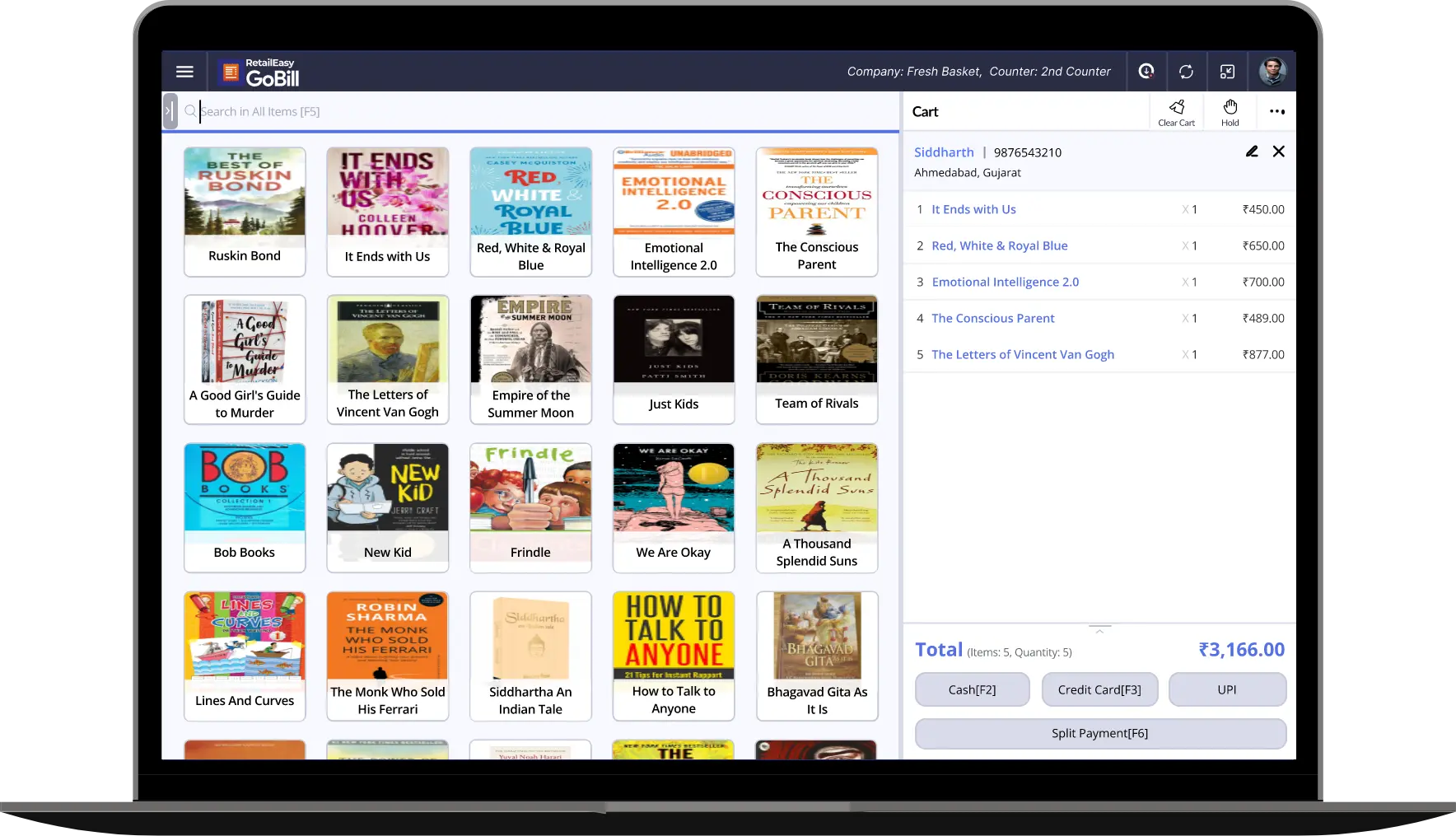Open the three-dot overflow menu in the Cart panel
Viewport: 1456px width, 836px height.
click(1277, 111)
